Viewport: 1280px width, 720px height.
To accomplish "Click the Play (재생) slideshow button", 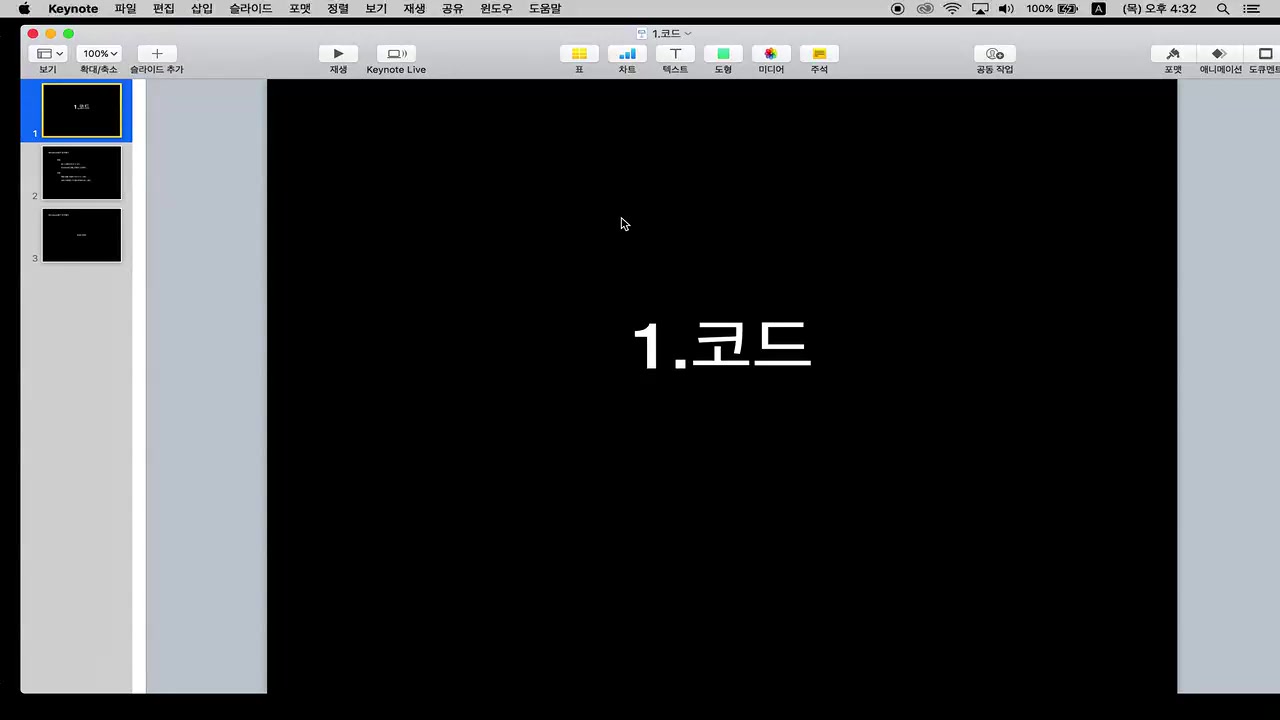I will tap(338, 54).
